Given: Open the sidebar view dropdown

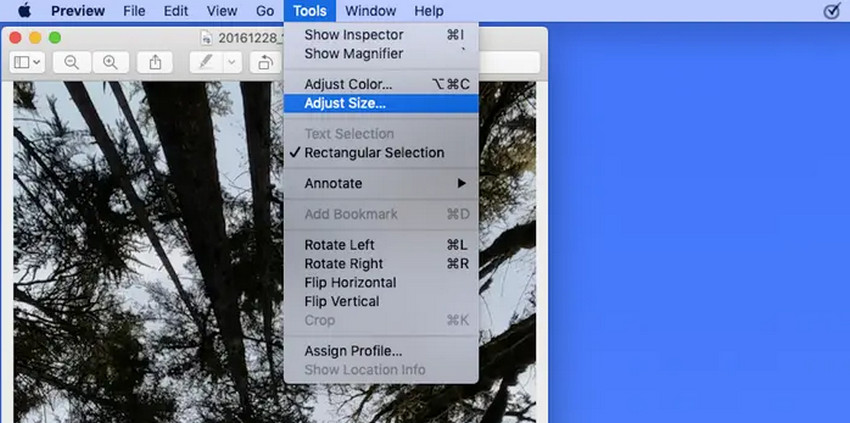Looking at the screenshot, I should coord(27,62).
